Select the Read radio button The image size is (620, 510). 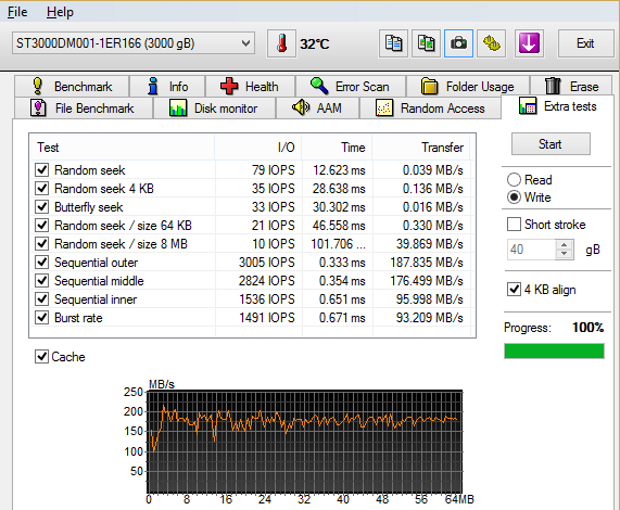tap(515, 180)
